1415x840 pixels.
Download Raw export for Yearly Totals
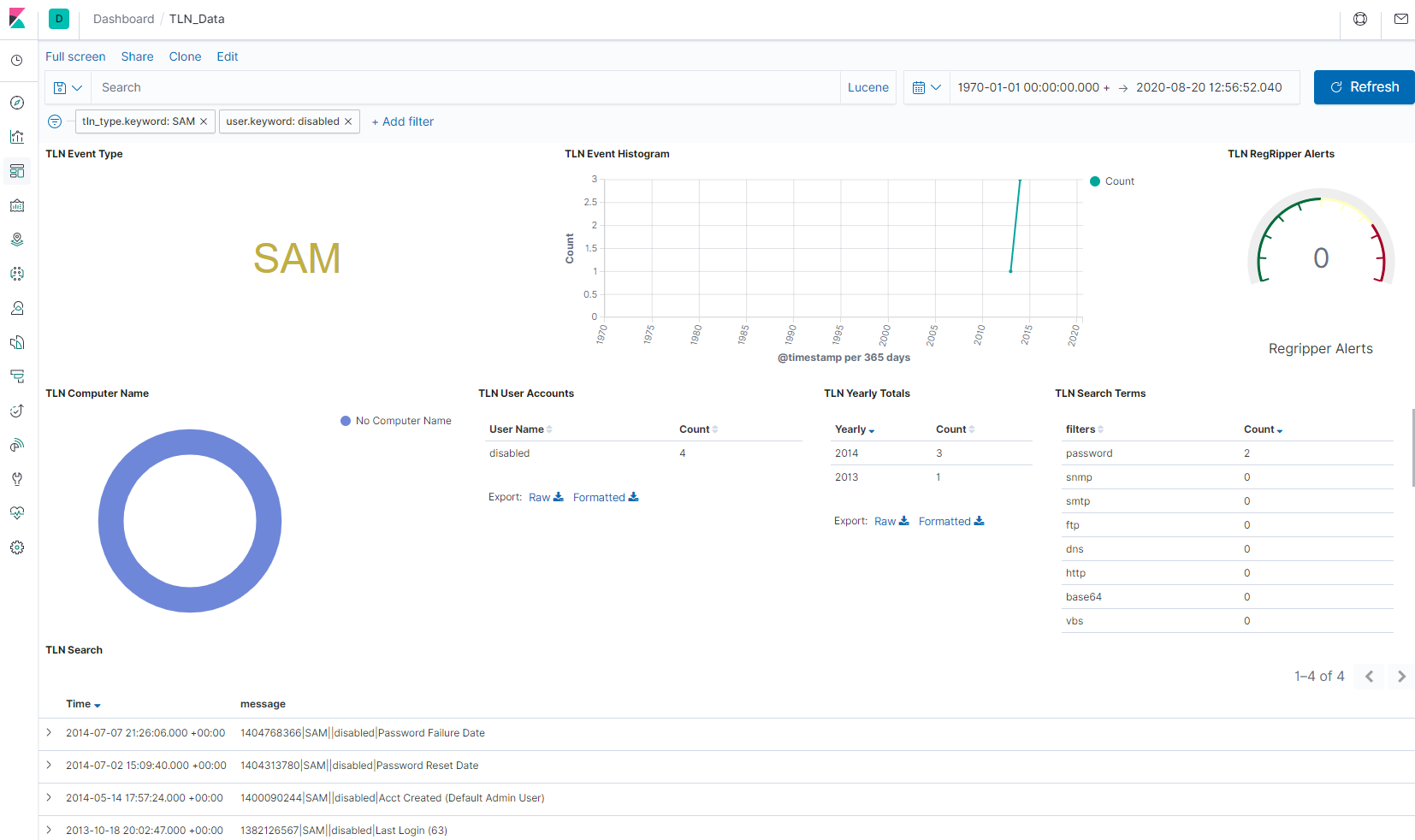pos(891,521)
